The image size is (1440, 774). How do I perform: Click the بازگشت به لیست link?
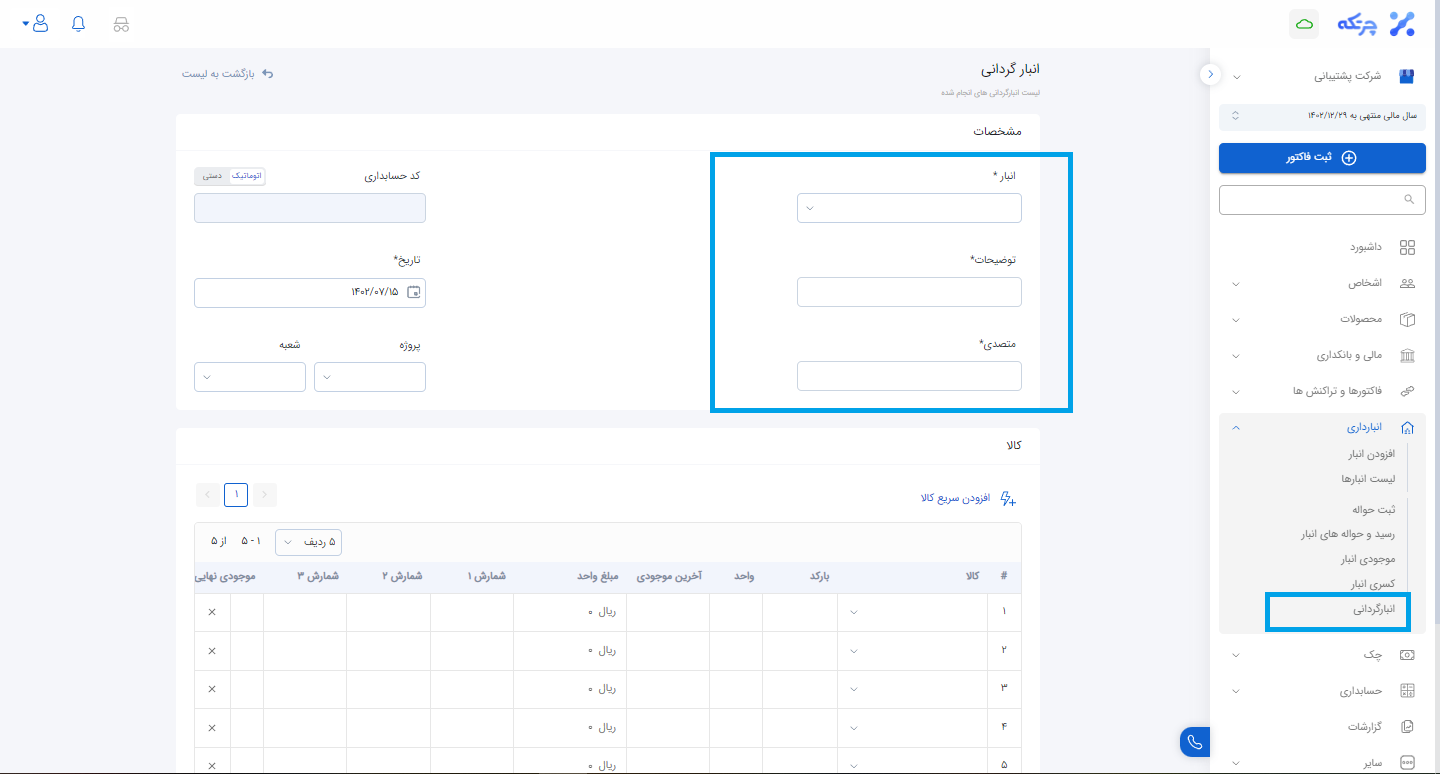[228, 74]
